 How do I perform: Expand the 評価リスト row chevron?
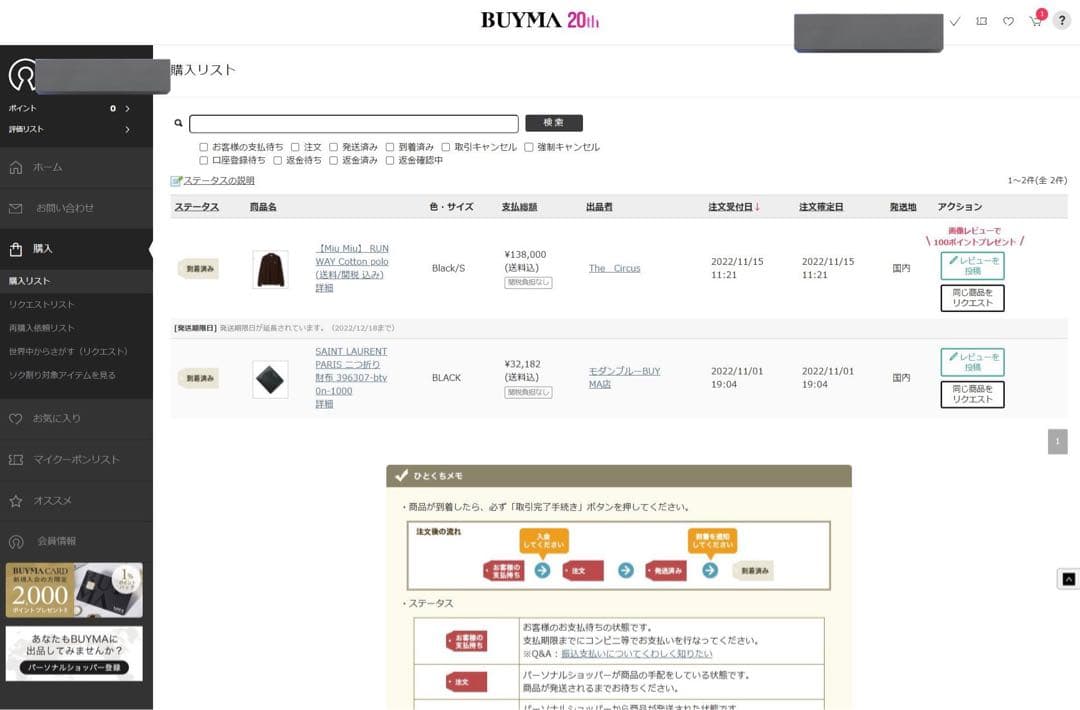point(127,129)
